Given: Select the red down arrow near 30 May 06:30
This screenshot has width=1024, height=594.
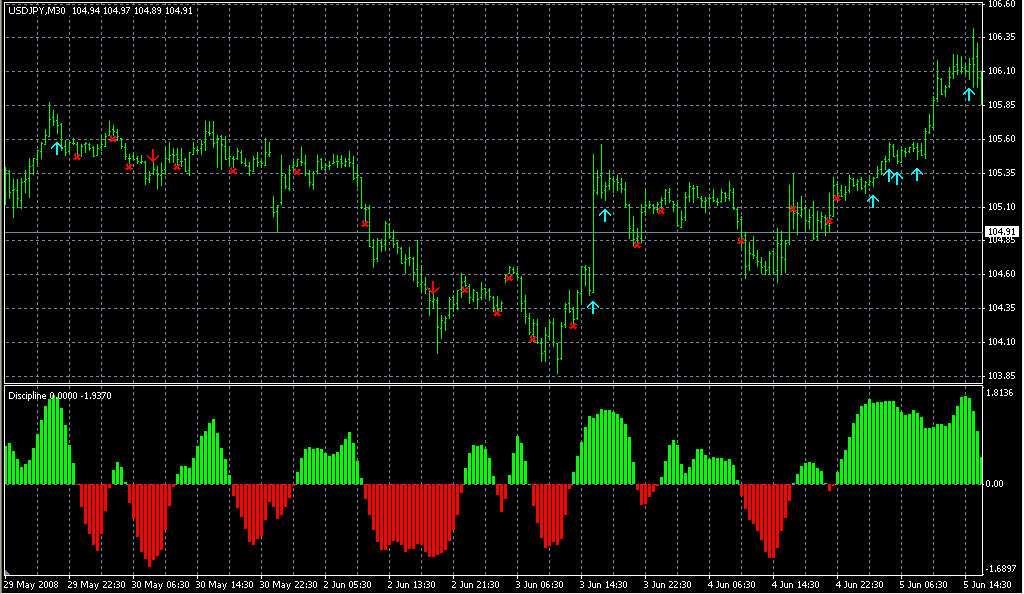Looking at the screenshot, I should point(153,156).
